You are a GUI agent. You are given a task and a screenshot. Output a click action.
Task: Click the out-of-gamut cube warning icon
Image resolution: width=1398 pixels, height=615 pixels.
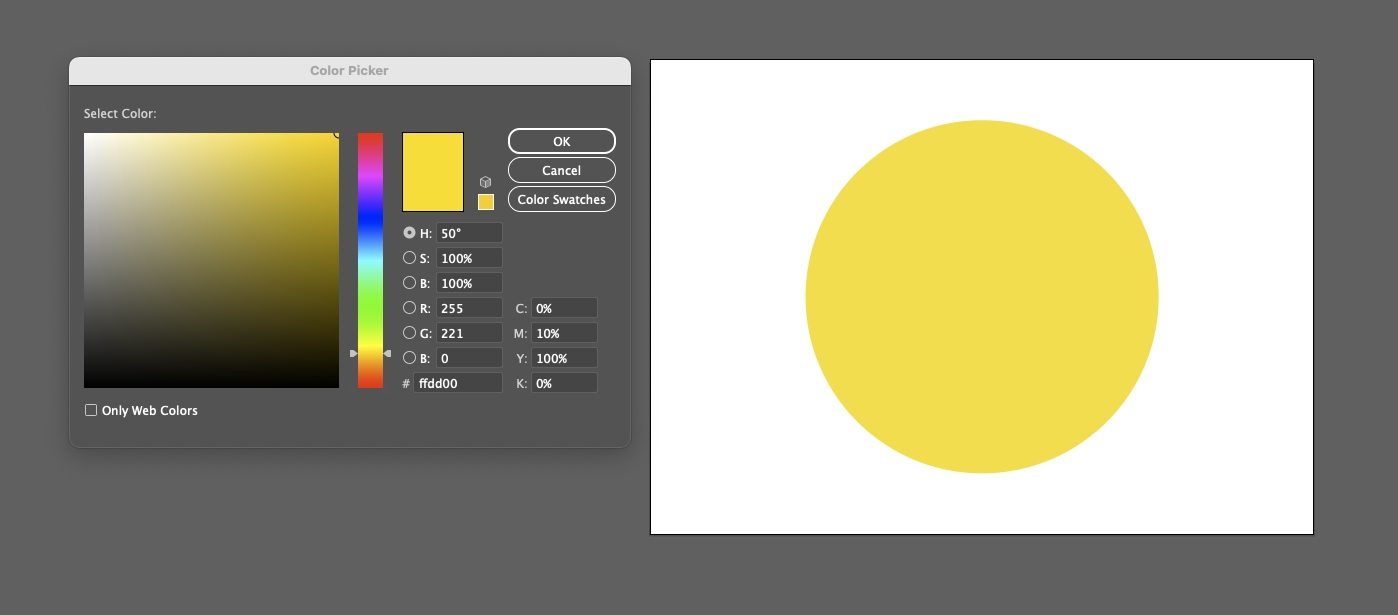pos(485,181)
